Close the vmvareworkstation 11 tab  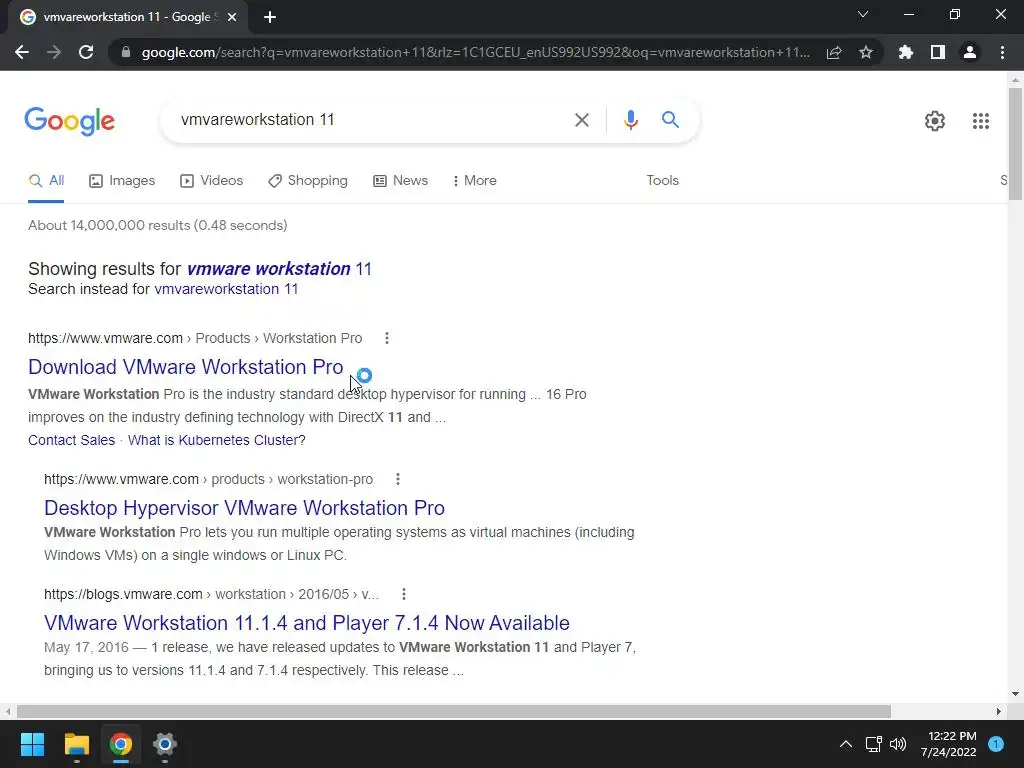click(232, 18)
